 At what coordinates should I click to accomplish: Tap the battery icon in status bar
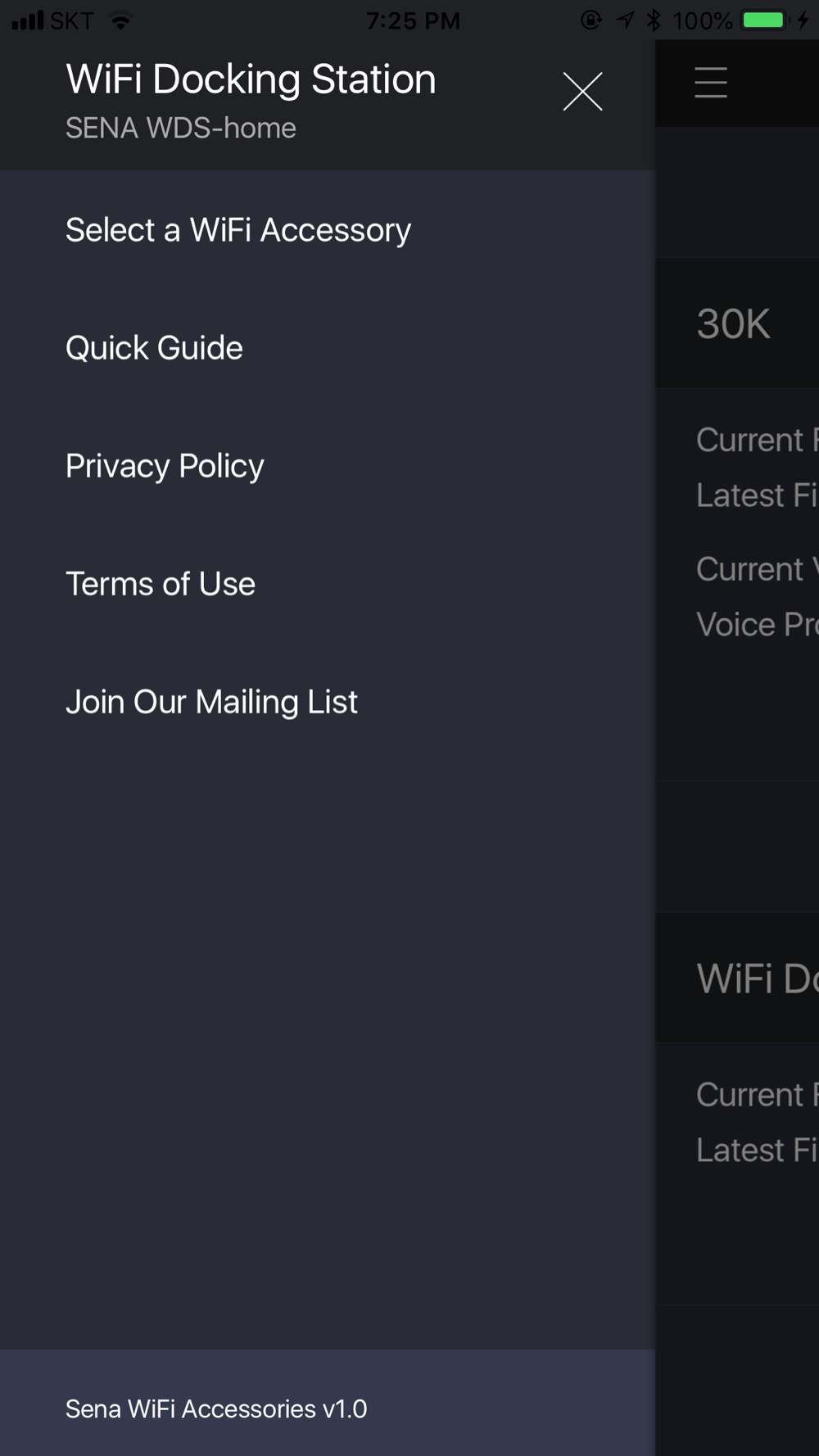(x=763, y=20)
